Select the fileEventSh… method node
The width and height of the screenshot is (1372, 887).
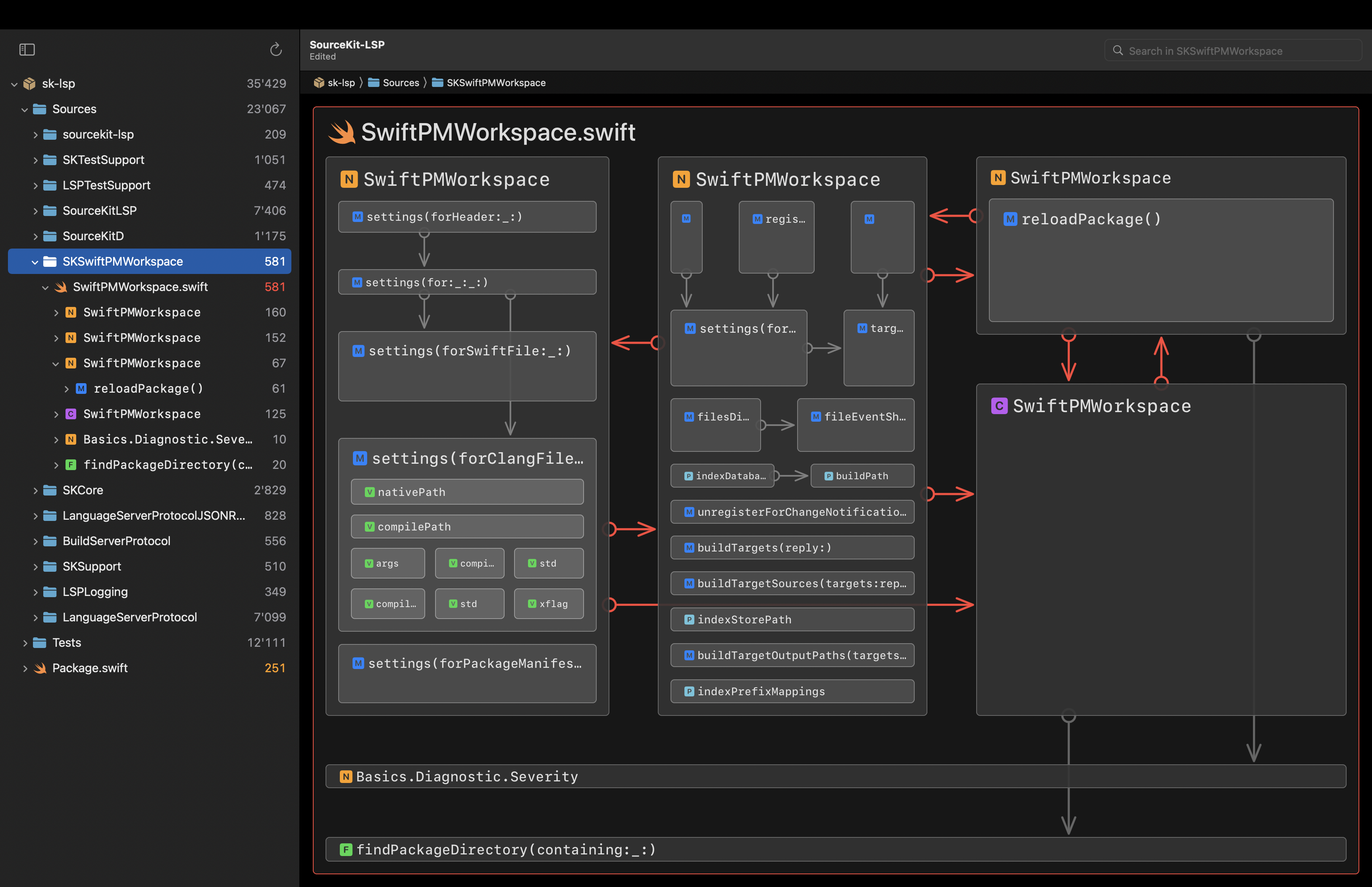coord(856,425)
